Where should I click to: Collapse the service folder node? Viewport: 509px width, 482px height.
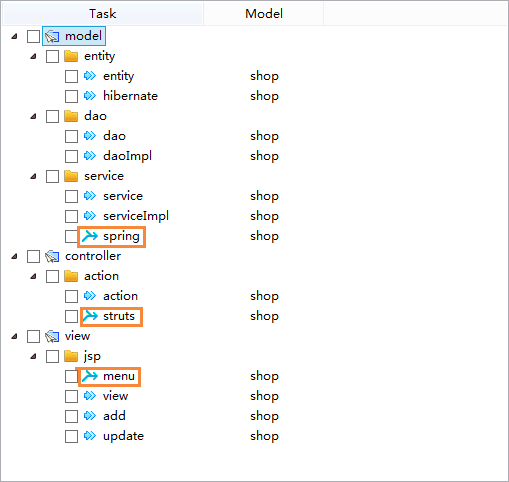click(33, 176)
